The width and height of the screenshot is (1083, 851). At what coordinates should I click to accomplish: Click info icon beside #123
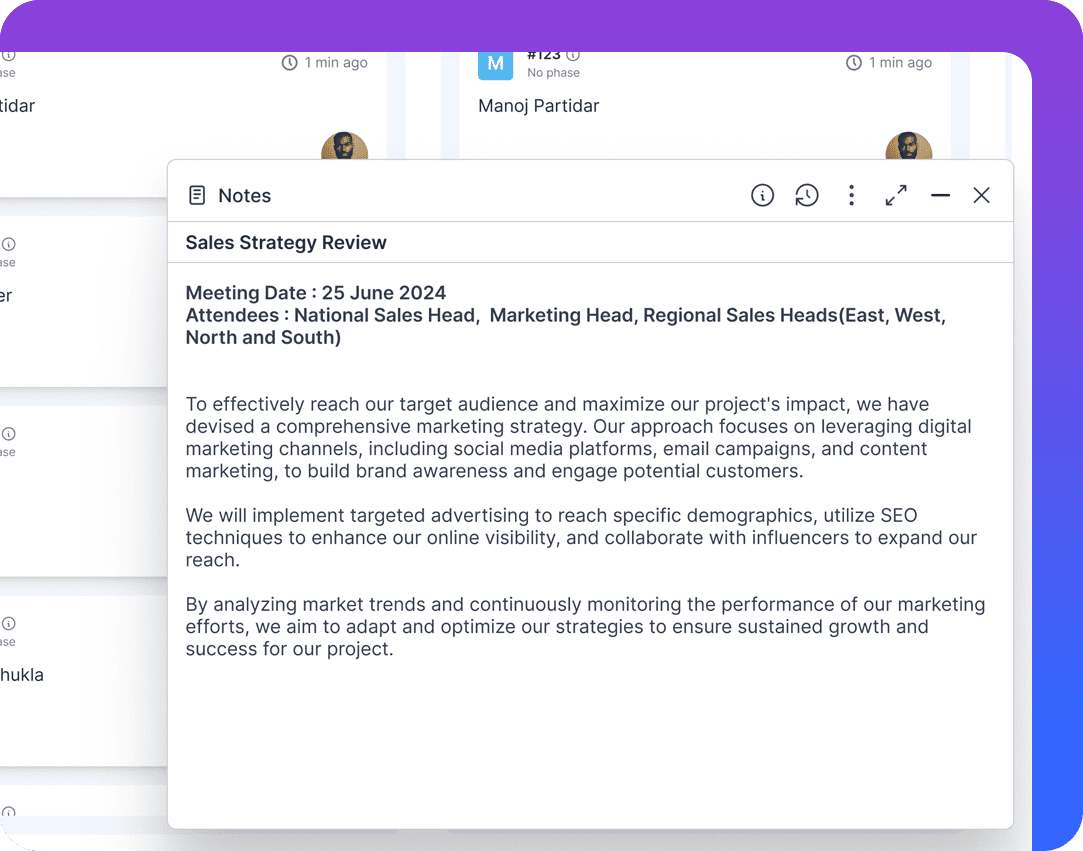click(x=573, y=55)
